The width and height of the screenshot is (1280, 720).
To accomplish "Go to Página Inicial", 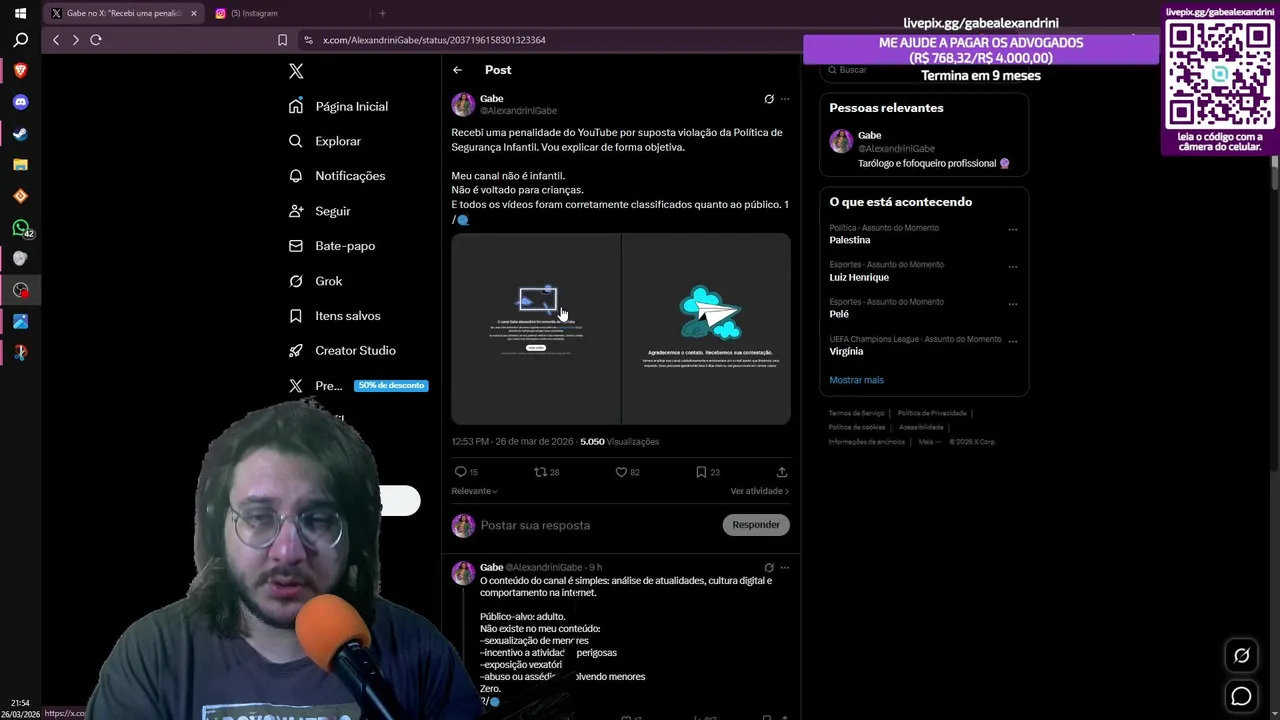I will point(338,106).
